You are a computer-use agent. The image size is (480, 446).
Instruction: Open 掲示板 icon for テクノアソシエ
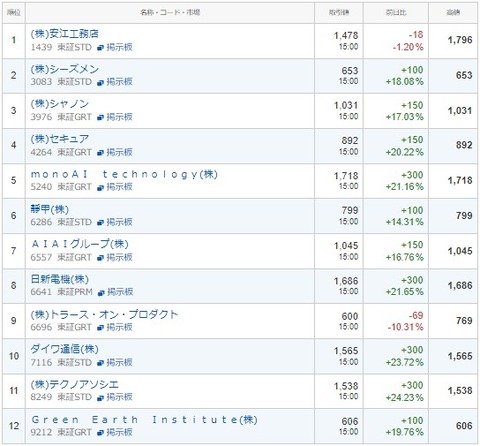(100, 398)
